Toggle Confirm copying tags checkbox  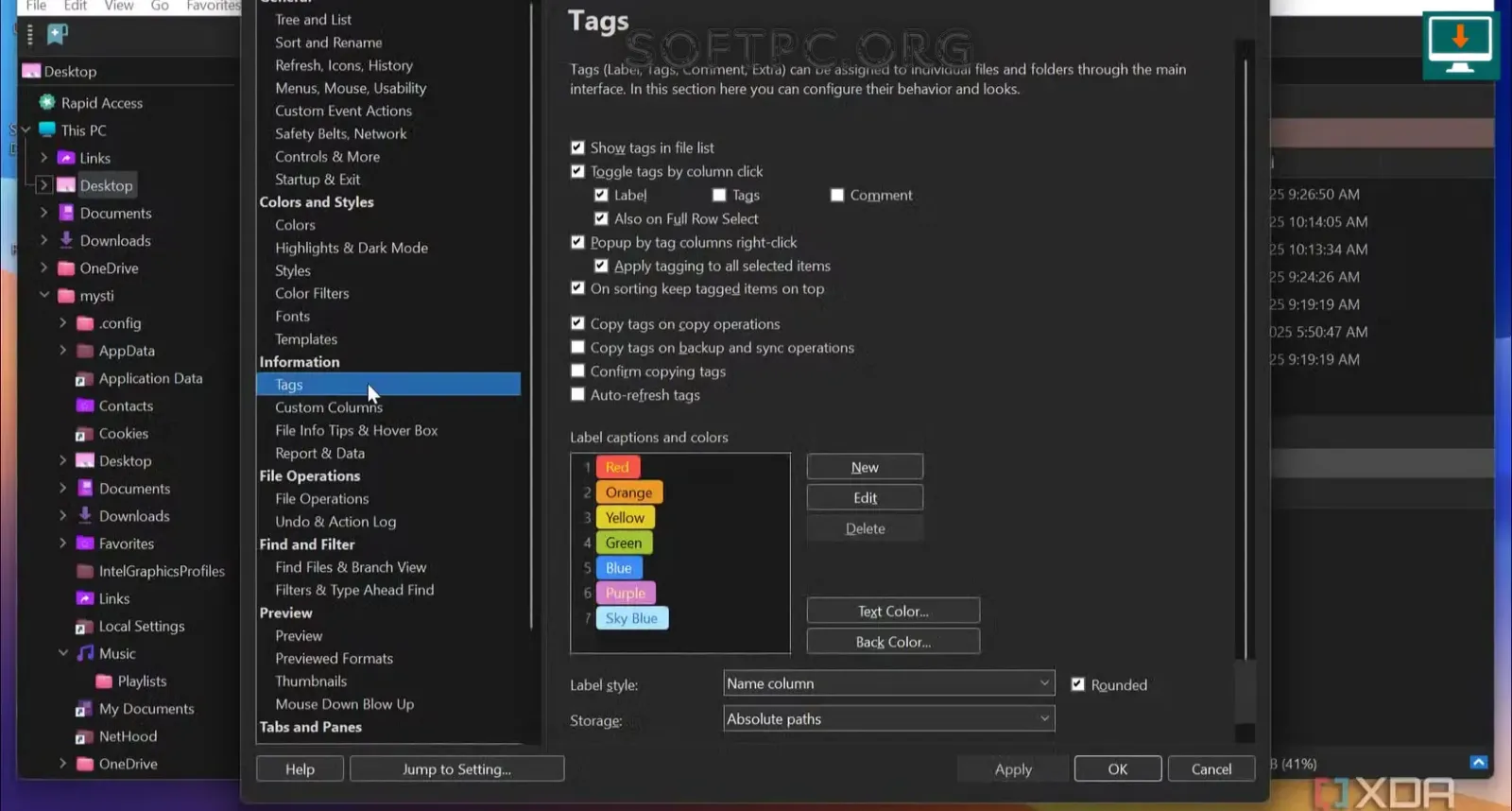pyautogui.click(x=577, y=371)
